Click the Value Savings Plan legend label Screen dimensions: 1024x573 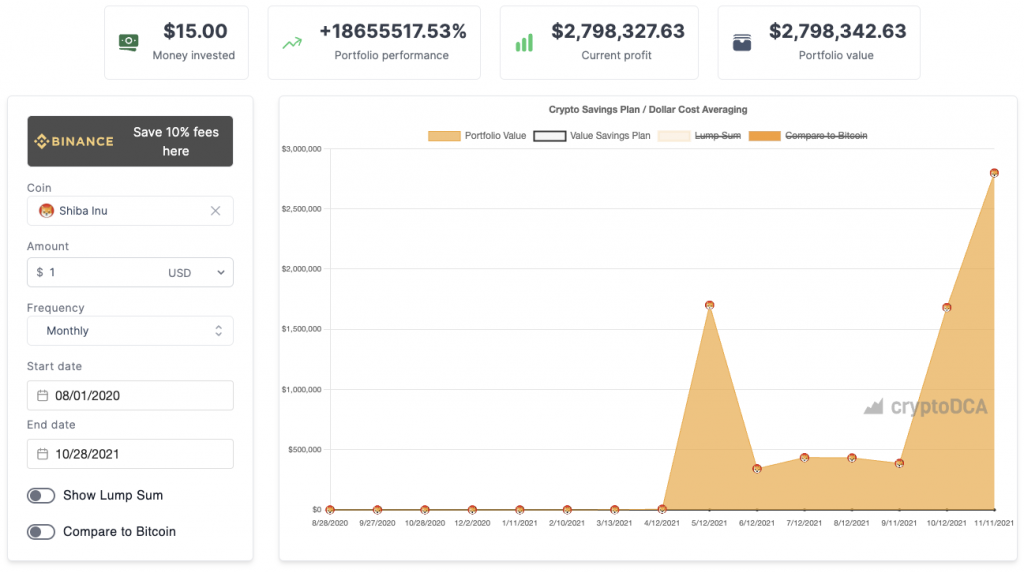(610, 136)
